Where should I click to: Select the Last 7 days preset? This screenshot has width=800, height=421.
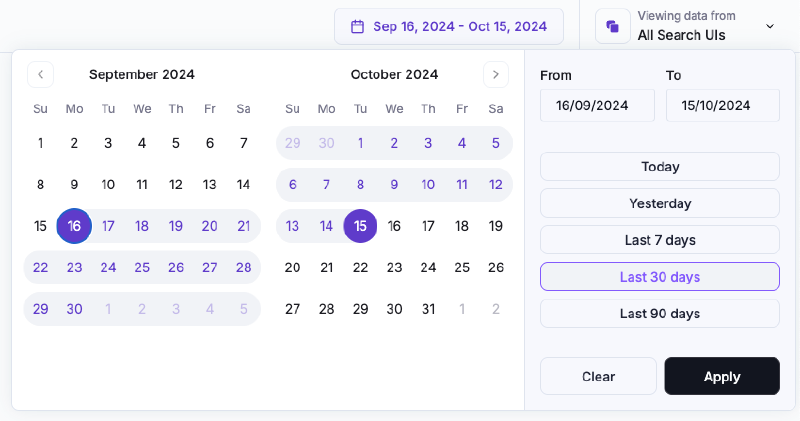click(660, 240)
